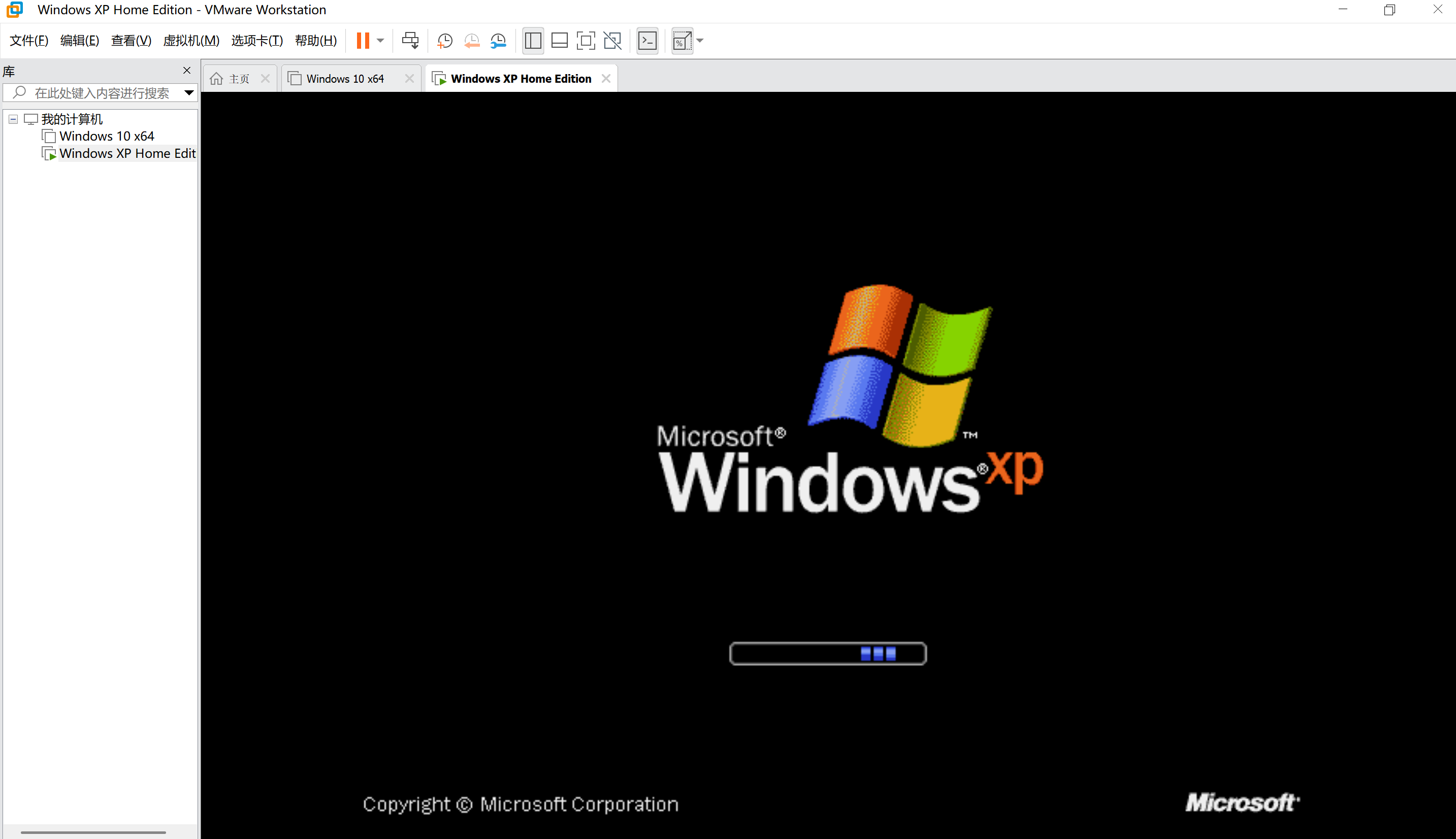Screen dimensions: 1456x839
Task: Open the snapshot manager
Action: click(x=498, y=40)
